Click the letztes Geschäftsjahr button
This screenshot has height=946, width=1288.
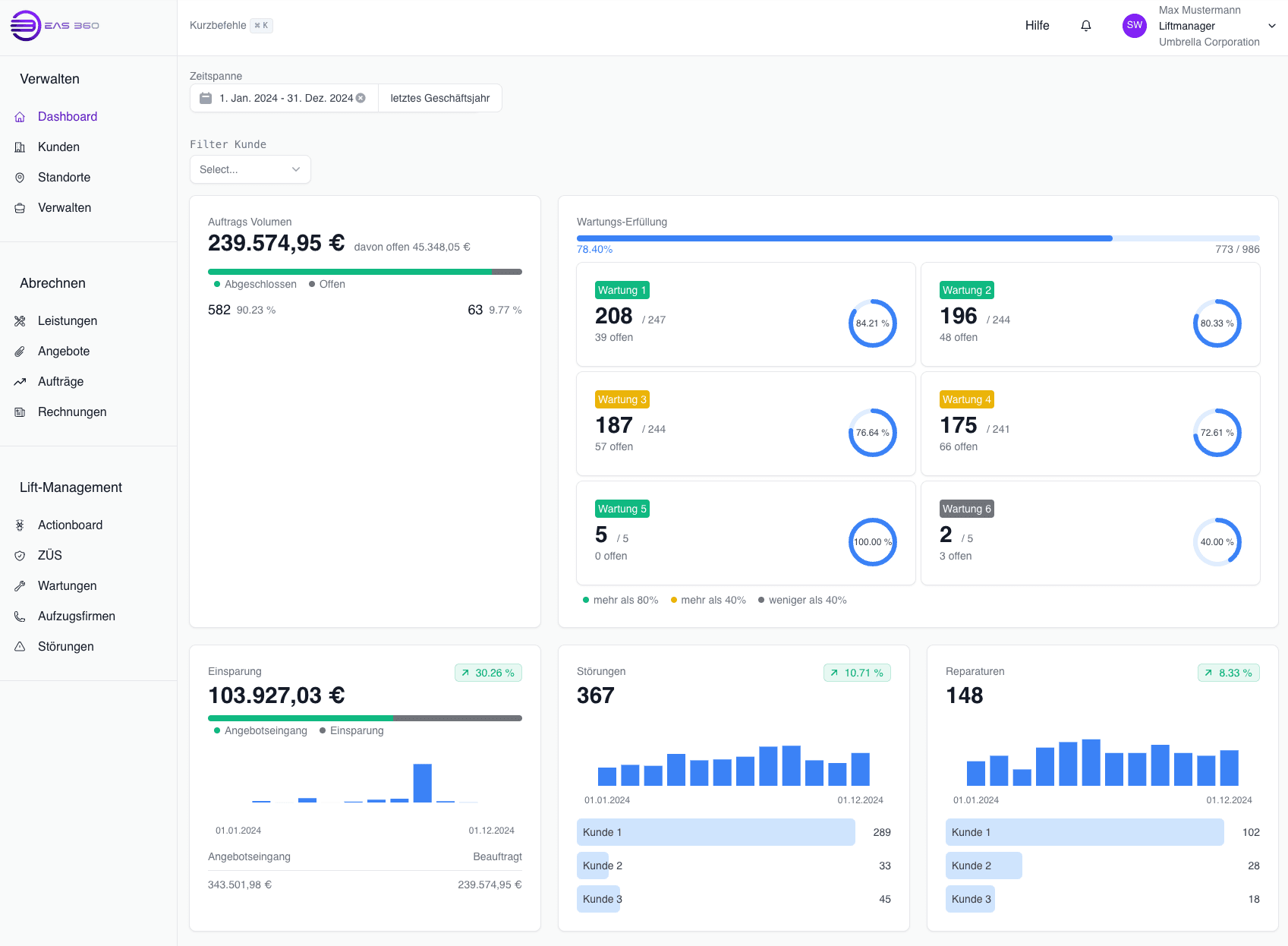pyautogui.click(x=439, y=98)
